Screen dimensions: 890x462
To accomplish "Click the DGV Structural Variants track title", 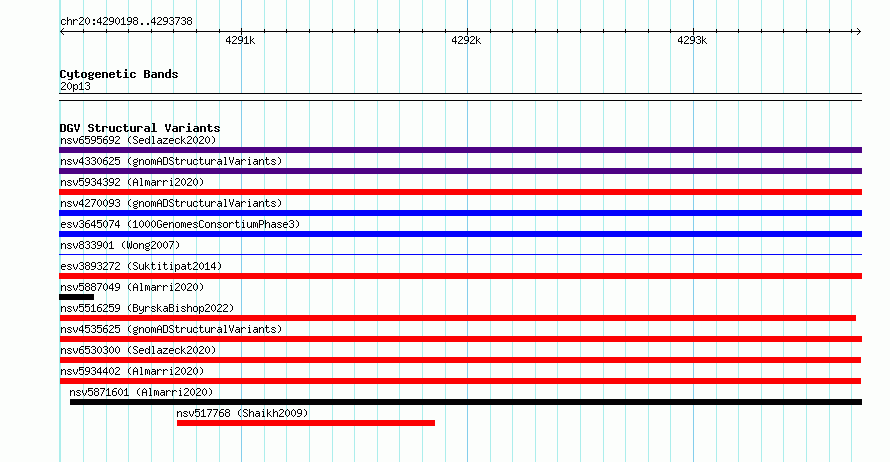I will (x=140, y=128).
